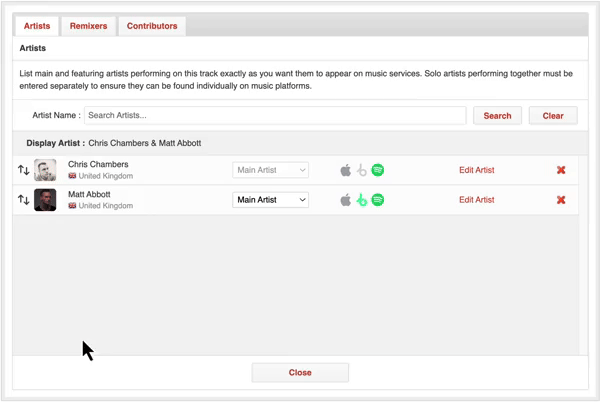
Task: Click United Kingdom under Matt Abbott
Action: point(106,206)
